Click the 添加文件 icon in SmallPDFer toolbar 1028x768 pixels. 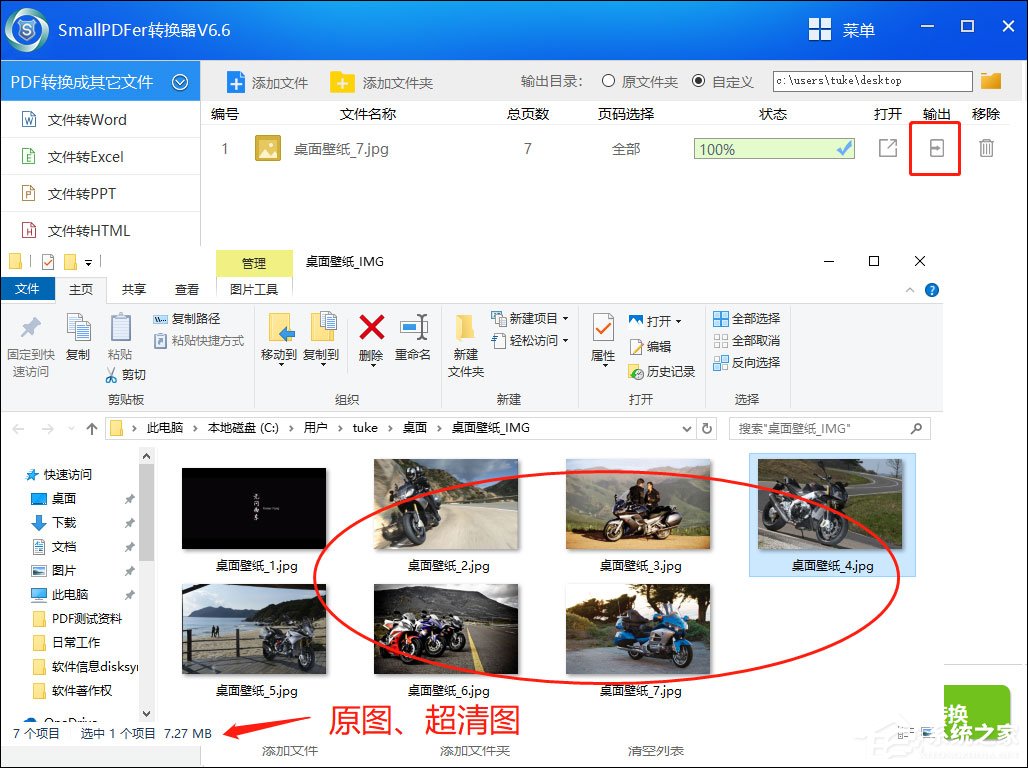pyautogui.click(x=237, y=81)
